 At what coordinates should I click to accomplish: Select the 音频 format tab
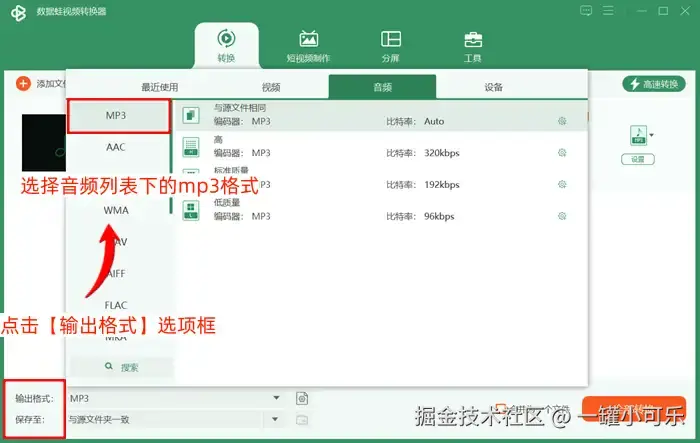pyautogui.click(x=383, y=87)
